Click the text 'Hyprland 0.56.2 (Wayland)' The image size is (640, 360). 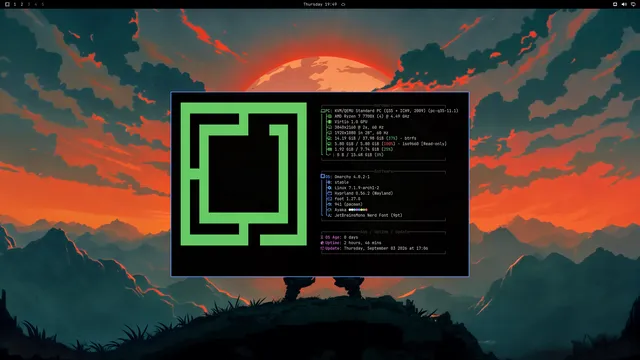pyautogui.click(x=364, y=193)
